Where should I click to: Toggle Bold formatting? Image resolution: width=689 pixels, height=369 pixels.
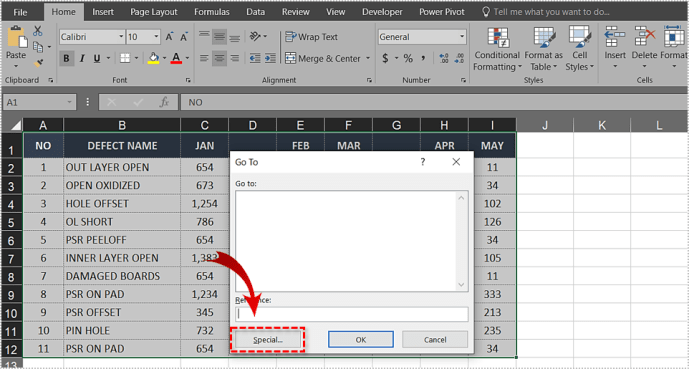[x=66, y=58]
